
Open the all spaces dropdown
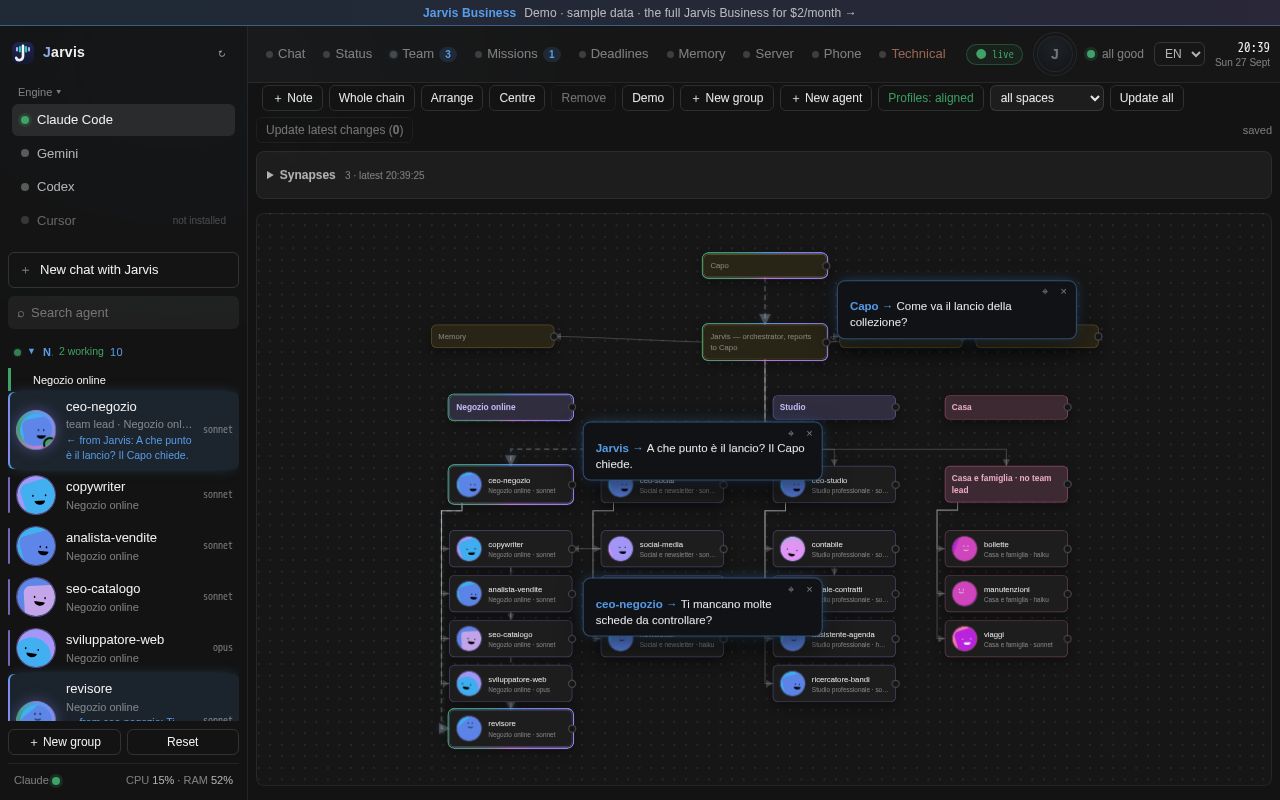(1047, 98)
